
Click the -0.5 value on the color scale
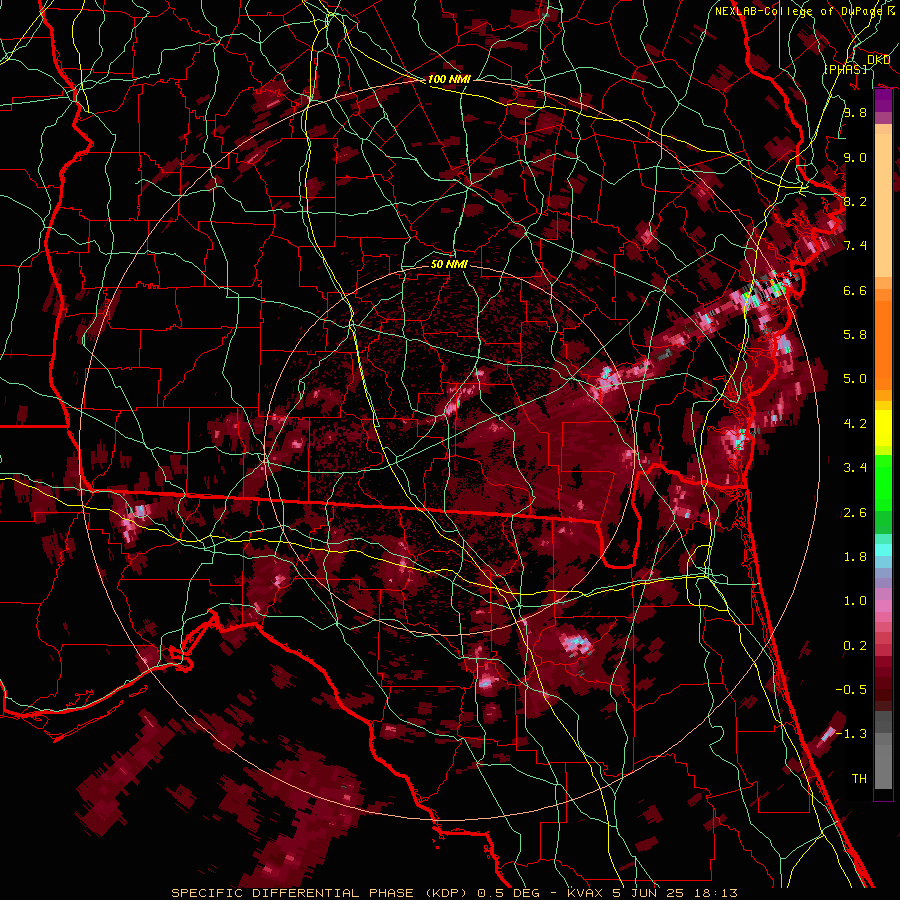(851, 690)
